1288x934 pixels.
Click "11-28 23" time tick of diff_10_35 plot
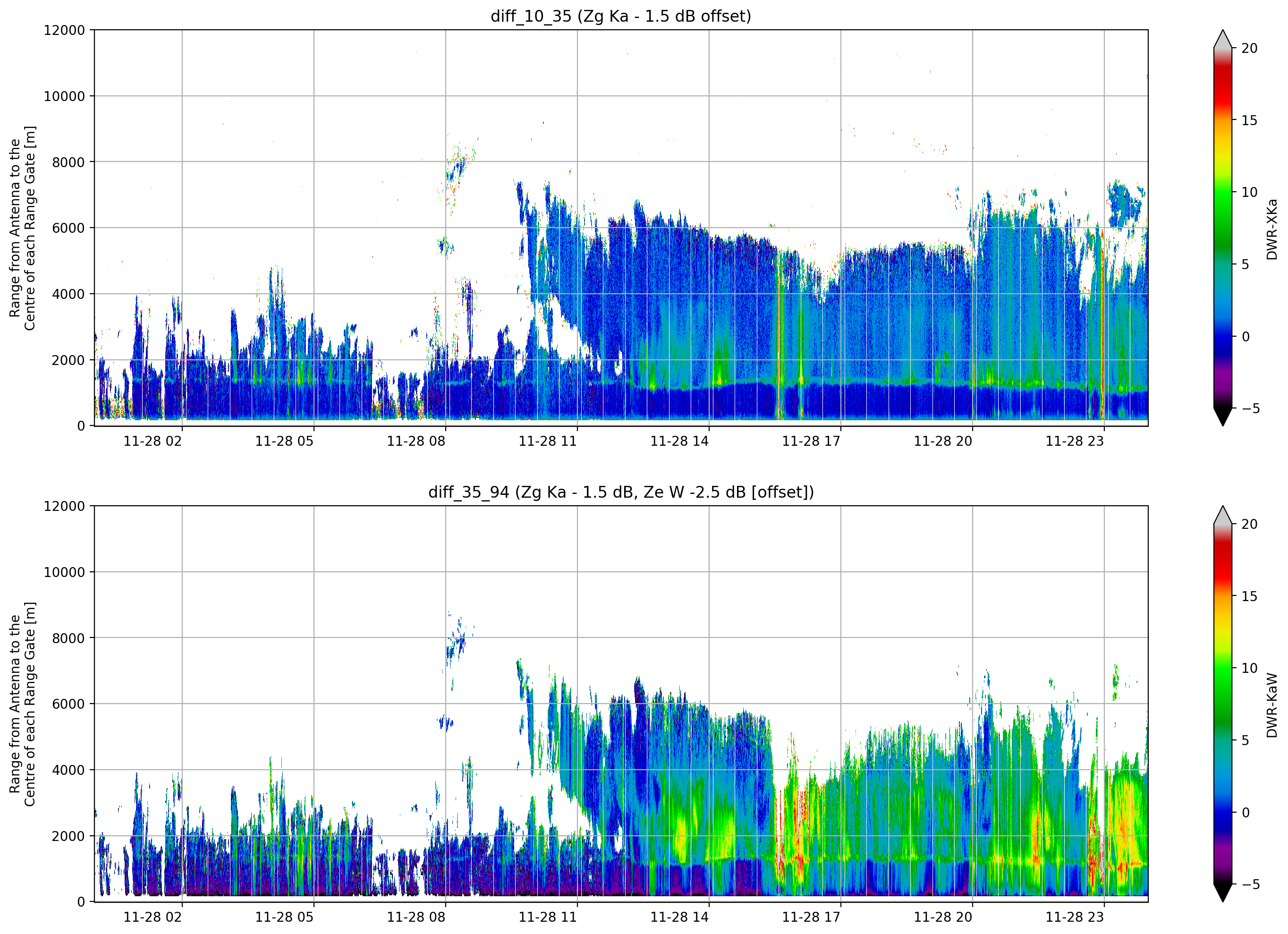[1075, 442]
